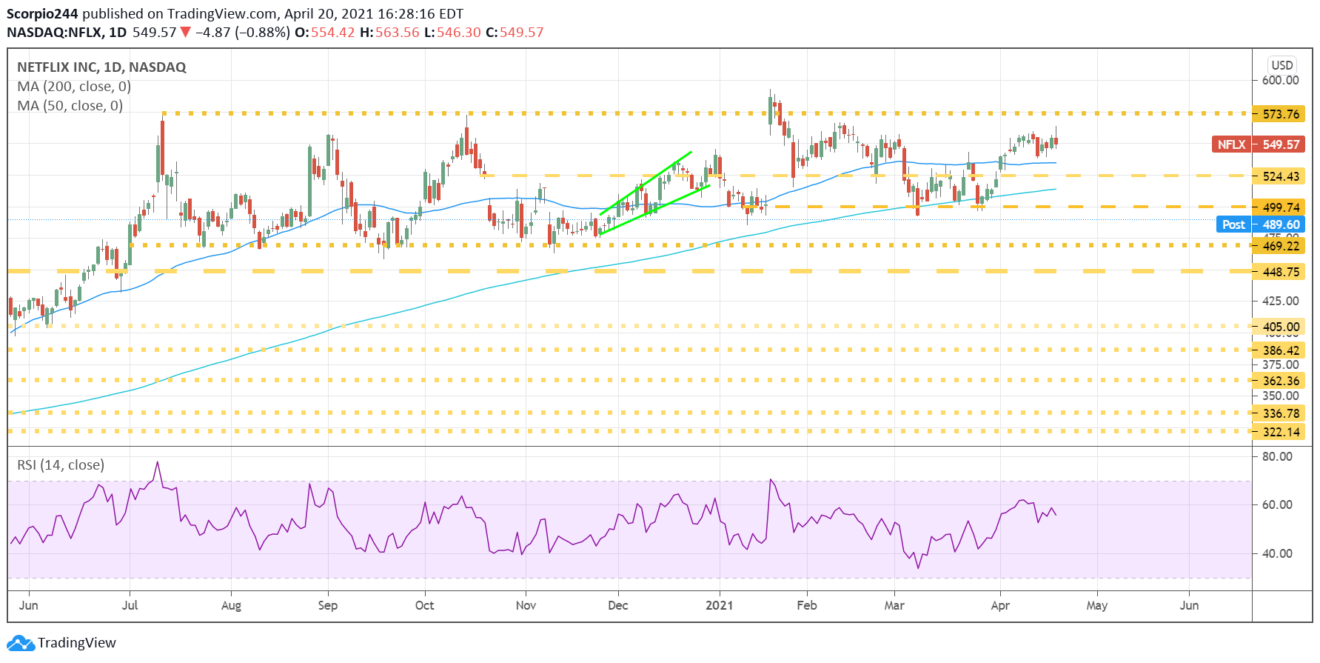
Task: Click the USD currency label box
Action: [1281, 64]
